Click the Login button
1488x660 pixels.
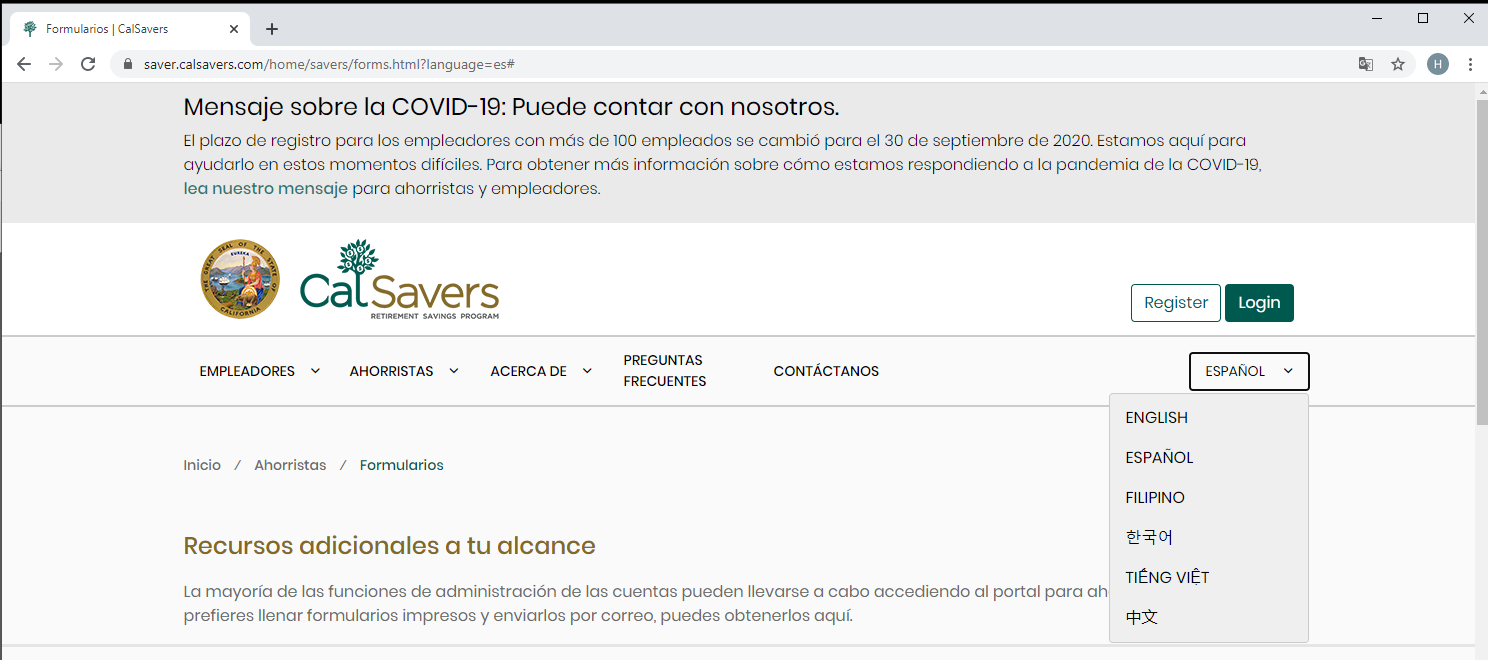point(1259,303)
